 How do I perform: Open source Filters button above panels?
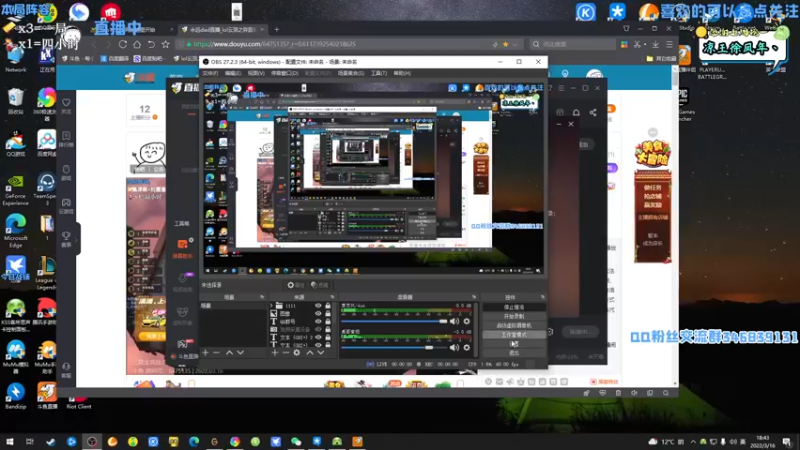pyautogui.click(x=319, y=285)
